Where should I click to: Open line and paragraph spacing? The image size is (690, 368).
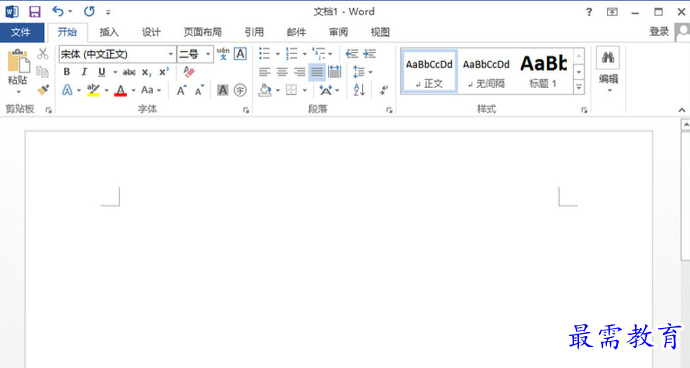point(359,72)
